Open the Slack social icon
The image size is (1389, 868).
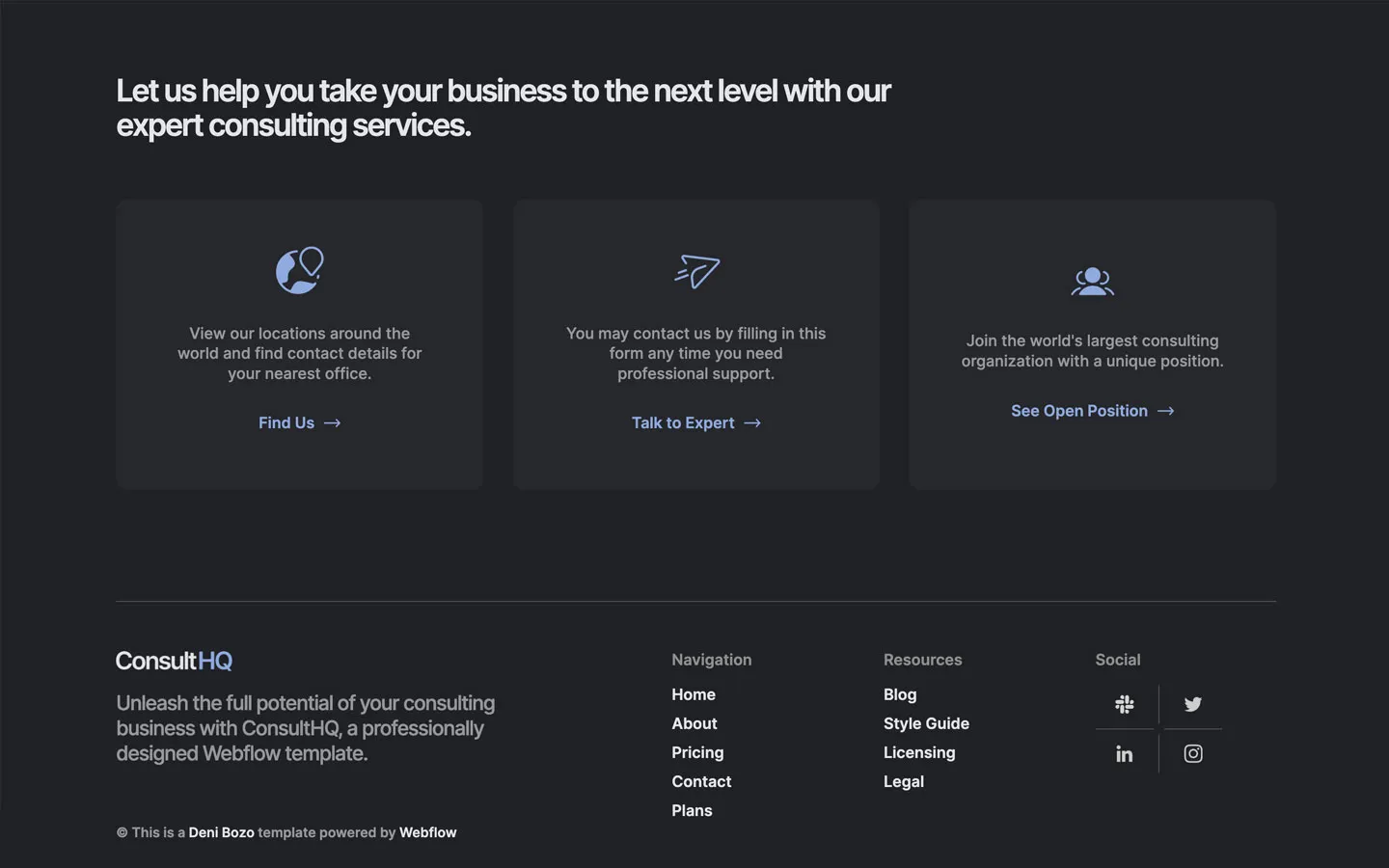click(1125, 704)
